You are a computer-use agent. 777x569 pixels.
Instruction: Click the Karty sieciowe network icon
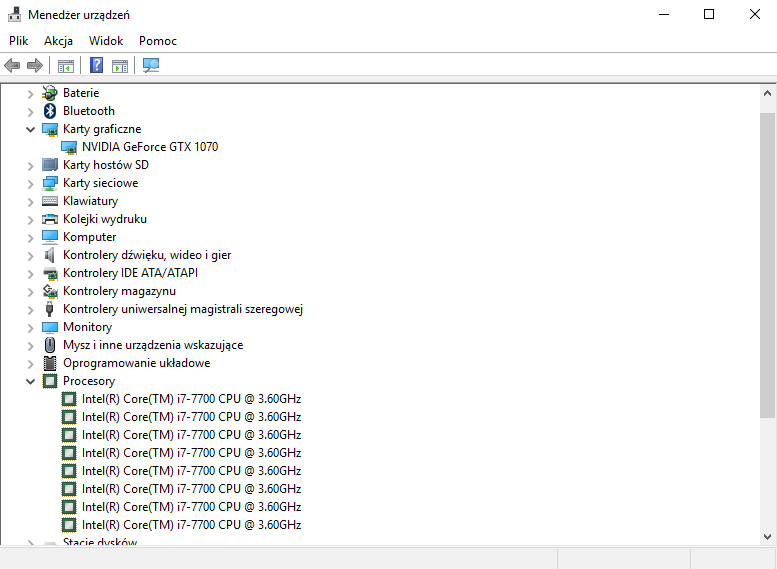coord(50,183)
